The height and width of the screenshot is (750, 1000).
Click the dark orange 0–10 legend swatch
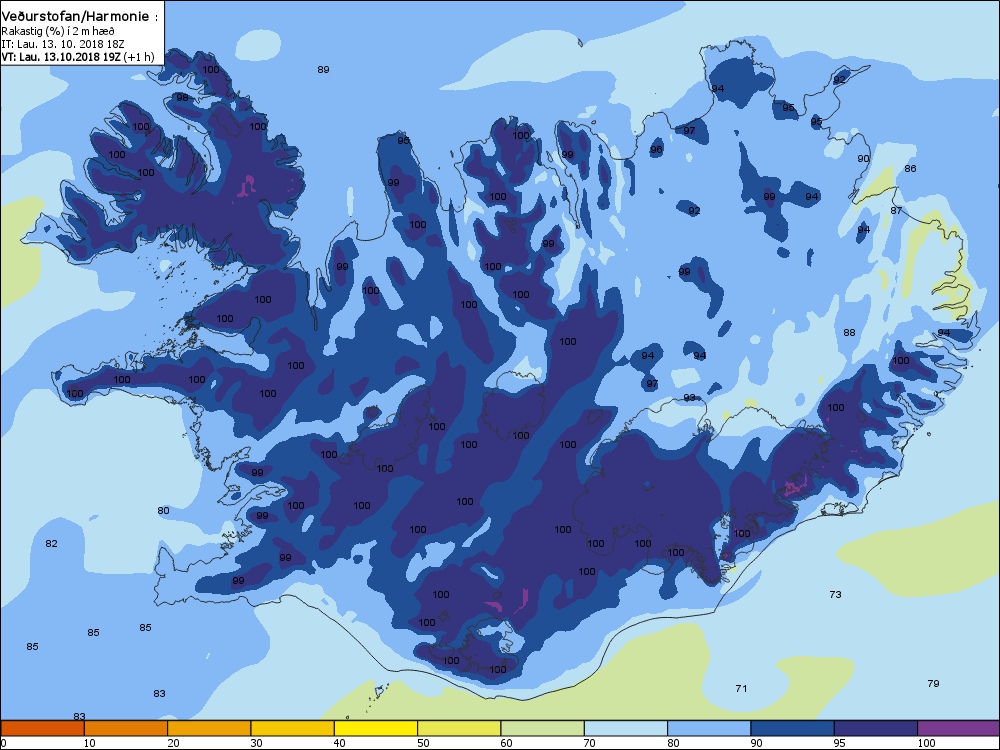tap(43, 728)
